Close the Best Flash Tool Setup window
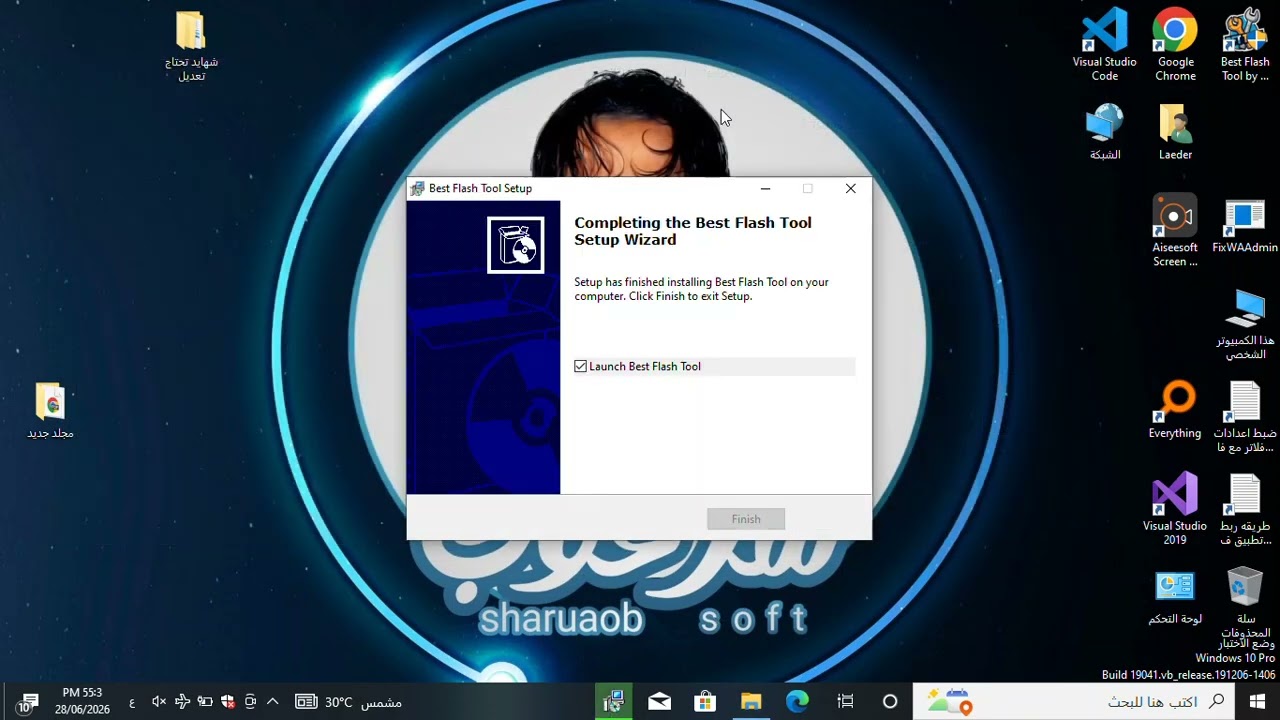1280x720 pixels. [850, 188]
